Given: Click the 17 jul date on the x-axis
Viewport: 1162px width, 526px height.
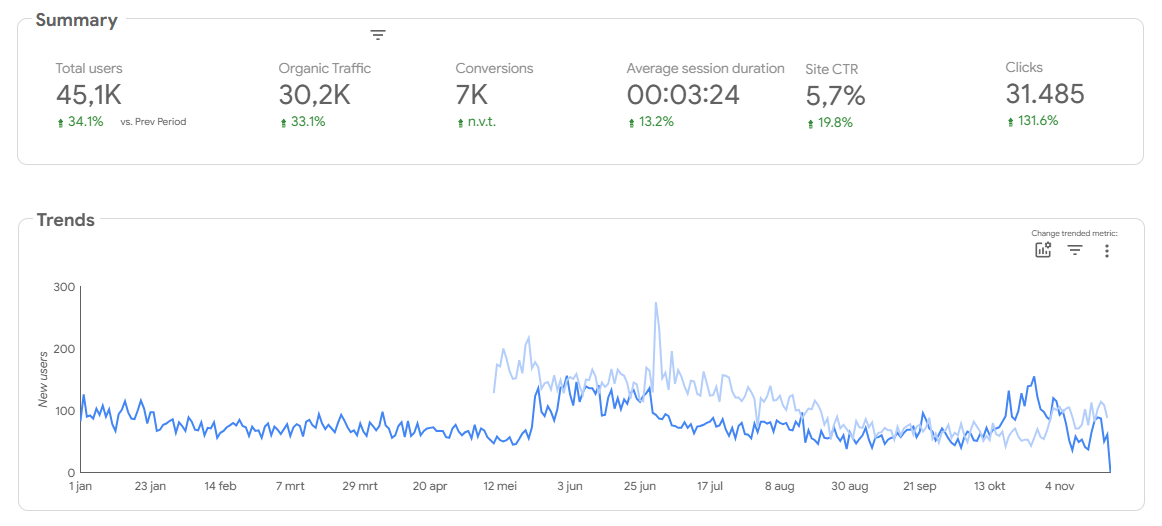Looking at the screenshot, I should (x=709, y=487).
